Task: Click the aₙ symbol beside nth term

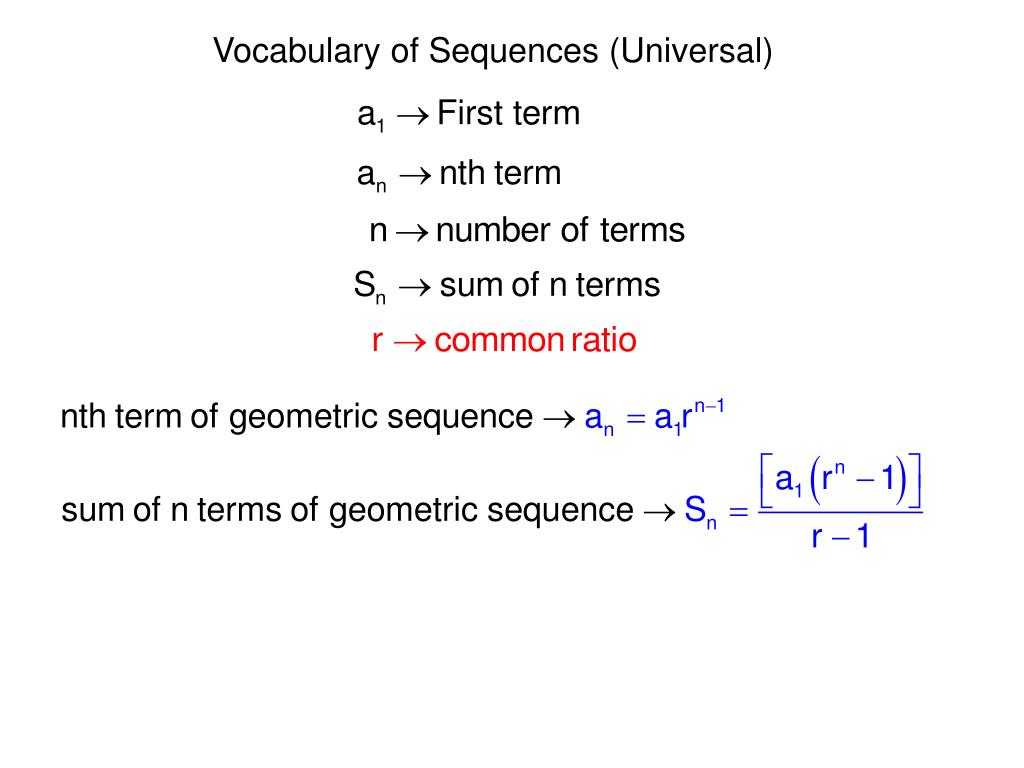Action: tap(372, 176)
